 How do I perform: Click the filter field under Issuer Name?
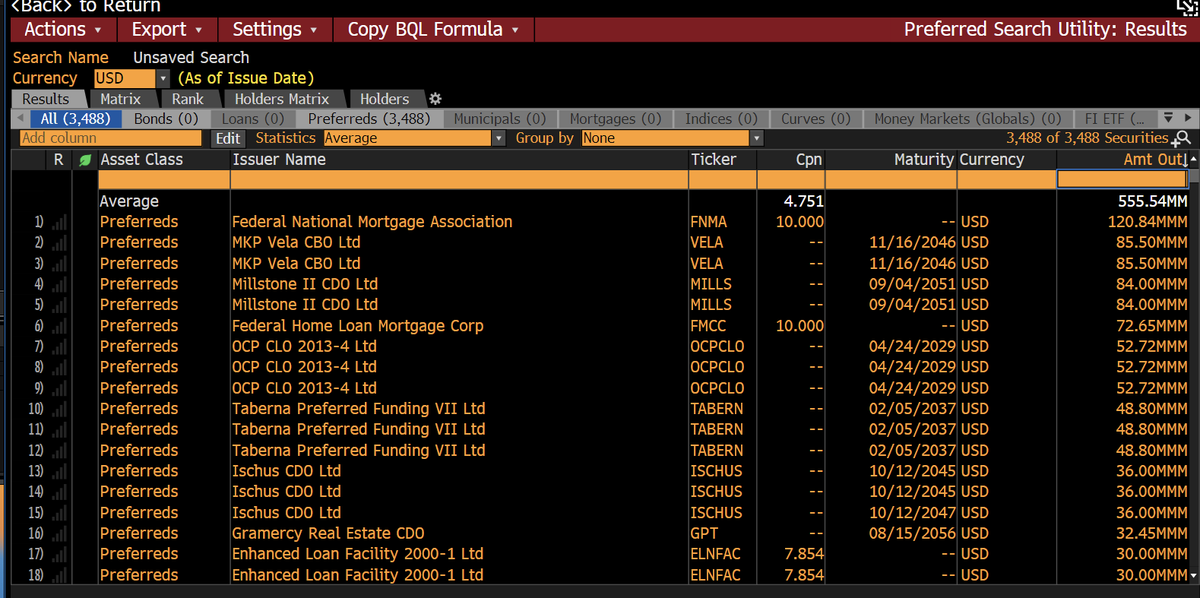pos(458,179)
